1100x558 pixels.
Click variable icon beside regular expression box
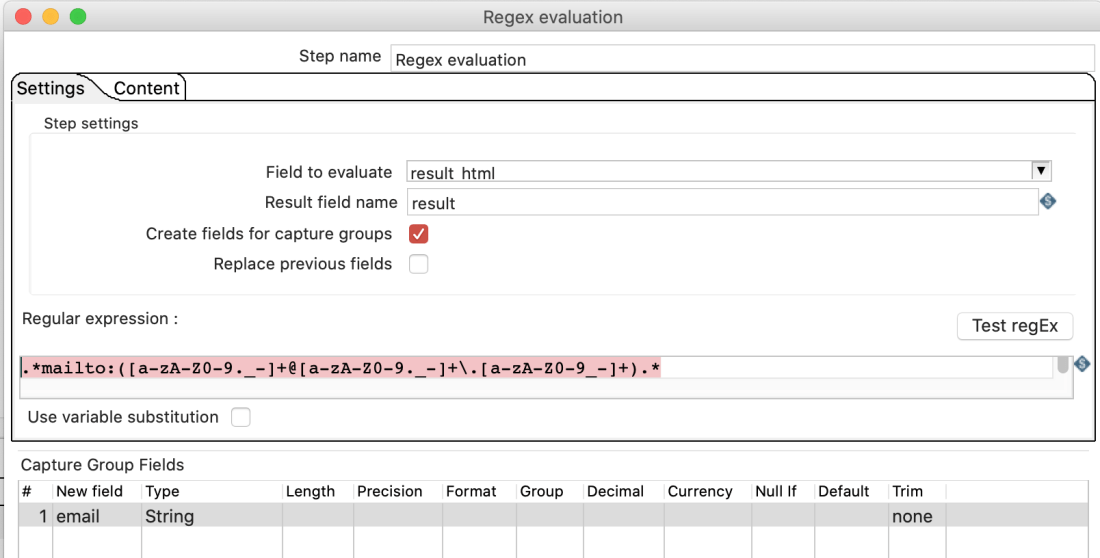pos(1082,364)
